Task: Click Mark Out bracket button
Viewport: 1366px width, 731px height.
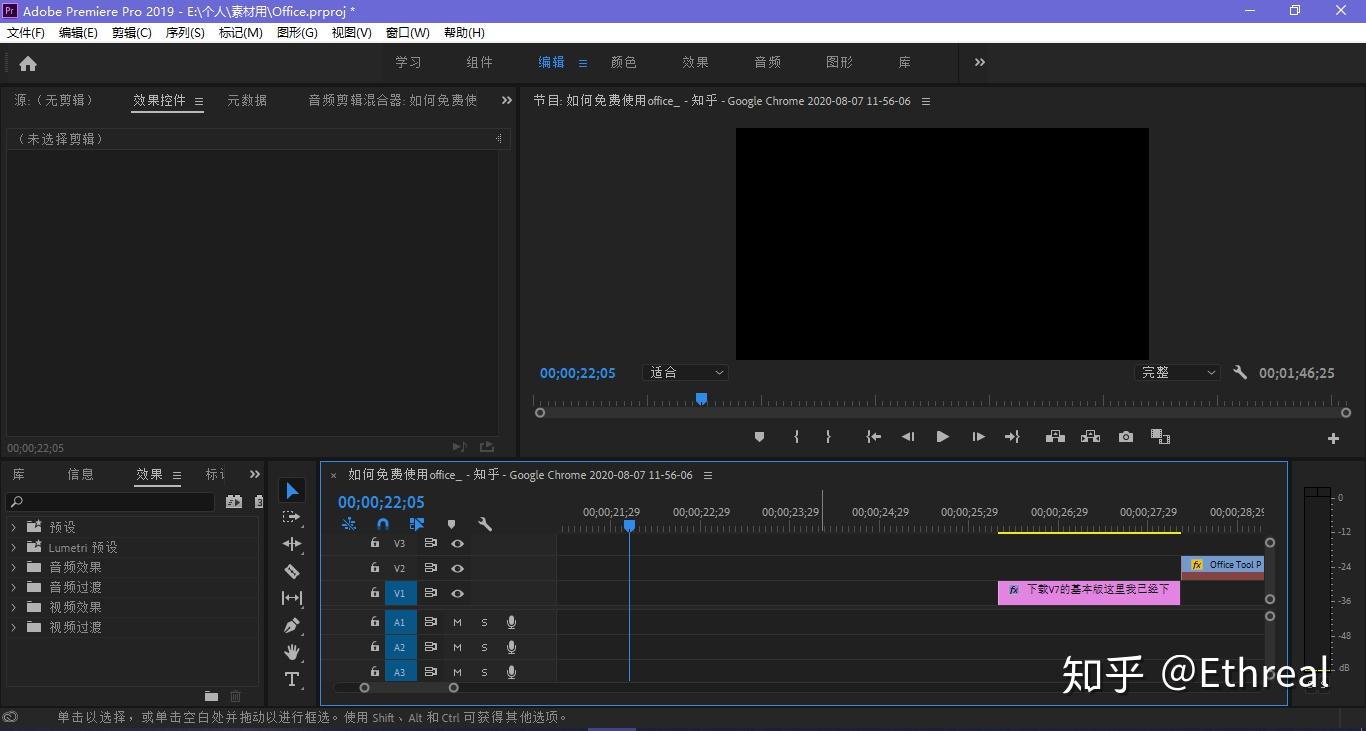Action: point(828,437)
